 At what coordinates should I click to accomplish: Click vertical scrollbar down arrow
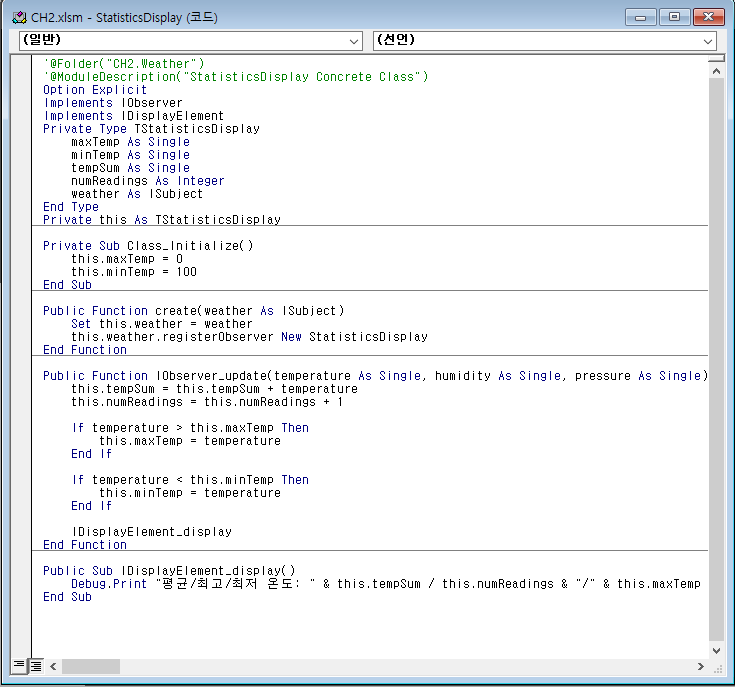(x=716, y=650)
